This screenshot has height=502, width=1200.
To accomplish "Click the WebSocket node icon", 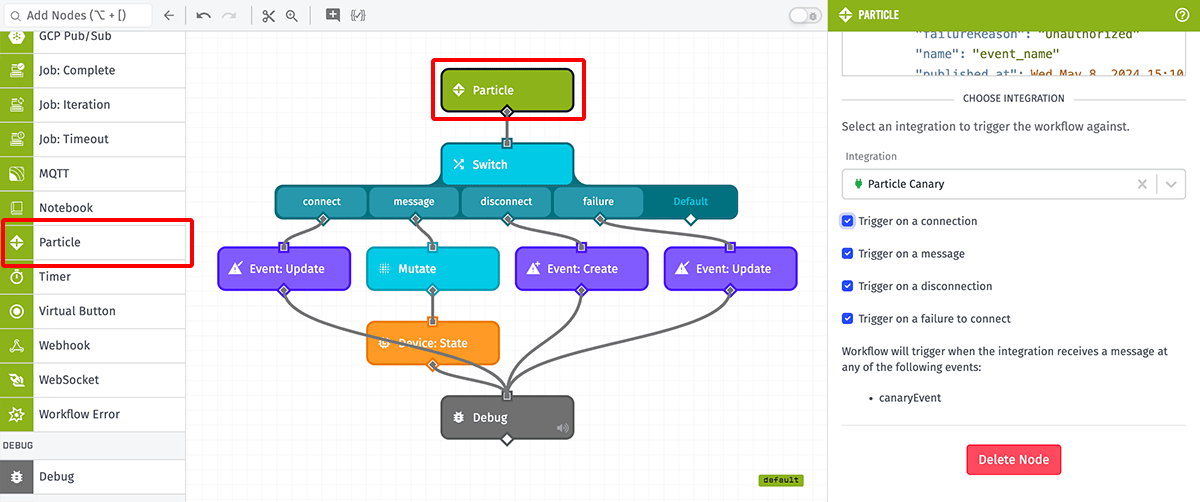I will (x=17, y=380).
